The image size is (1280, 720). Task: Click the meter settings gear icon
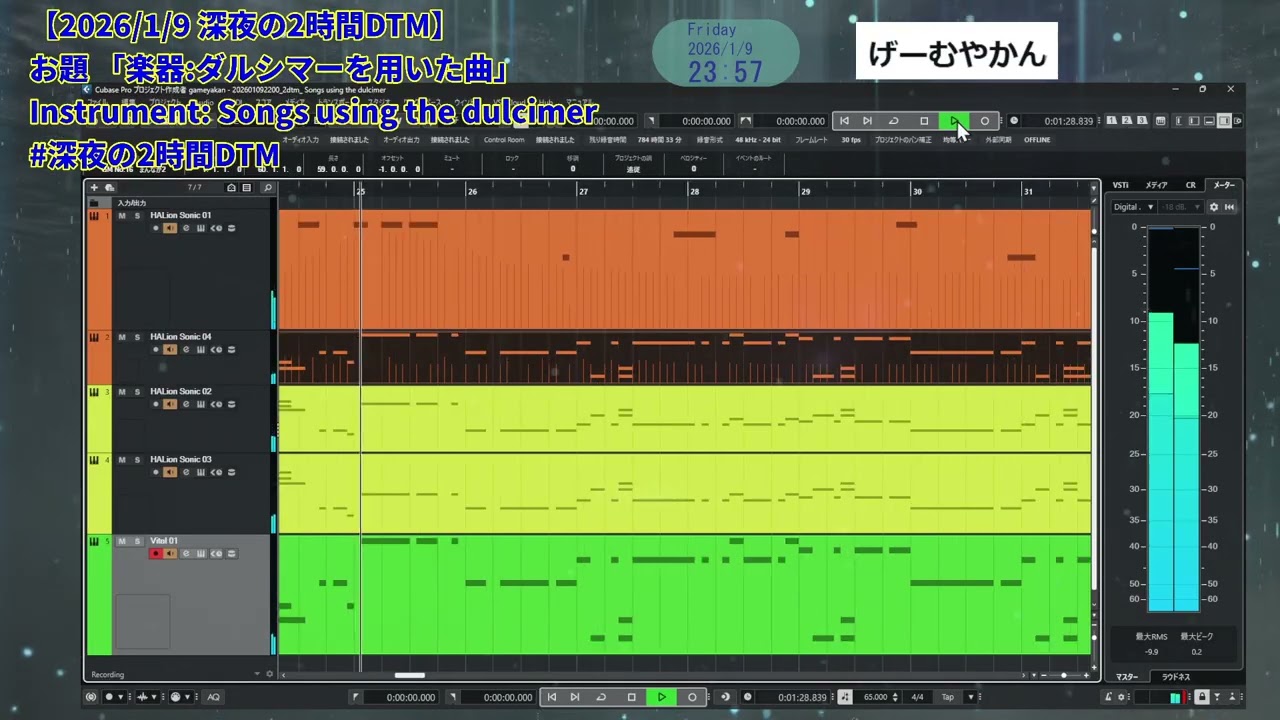point(1214,207)
